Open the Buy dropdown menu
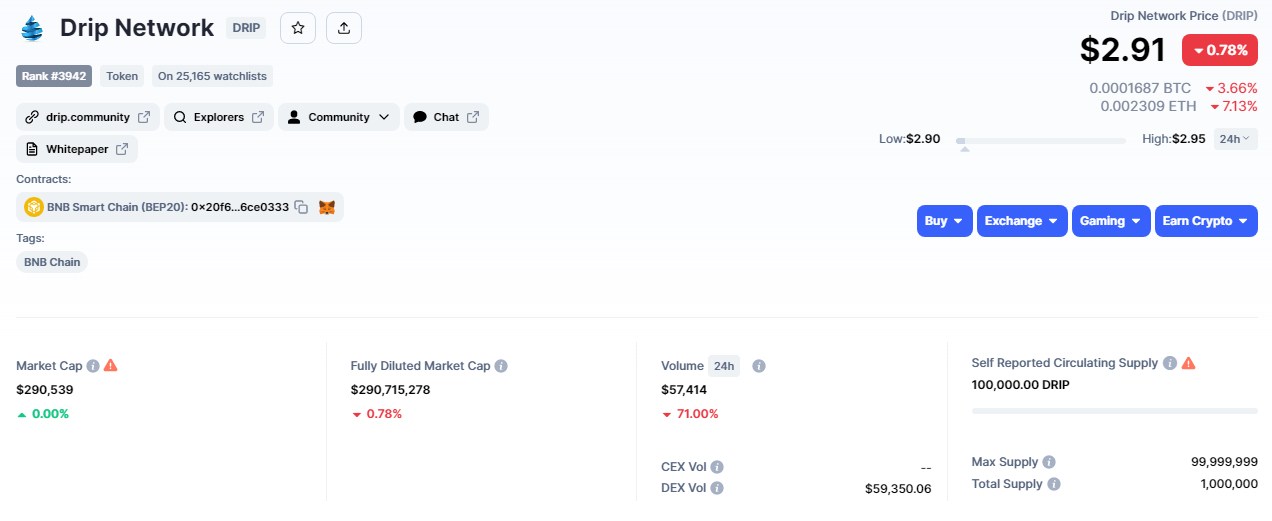This screenshot has height=521, width=1272. coord(944,221)
